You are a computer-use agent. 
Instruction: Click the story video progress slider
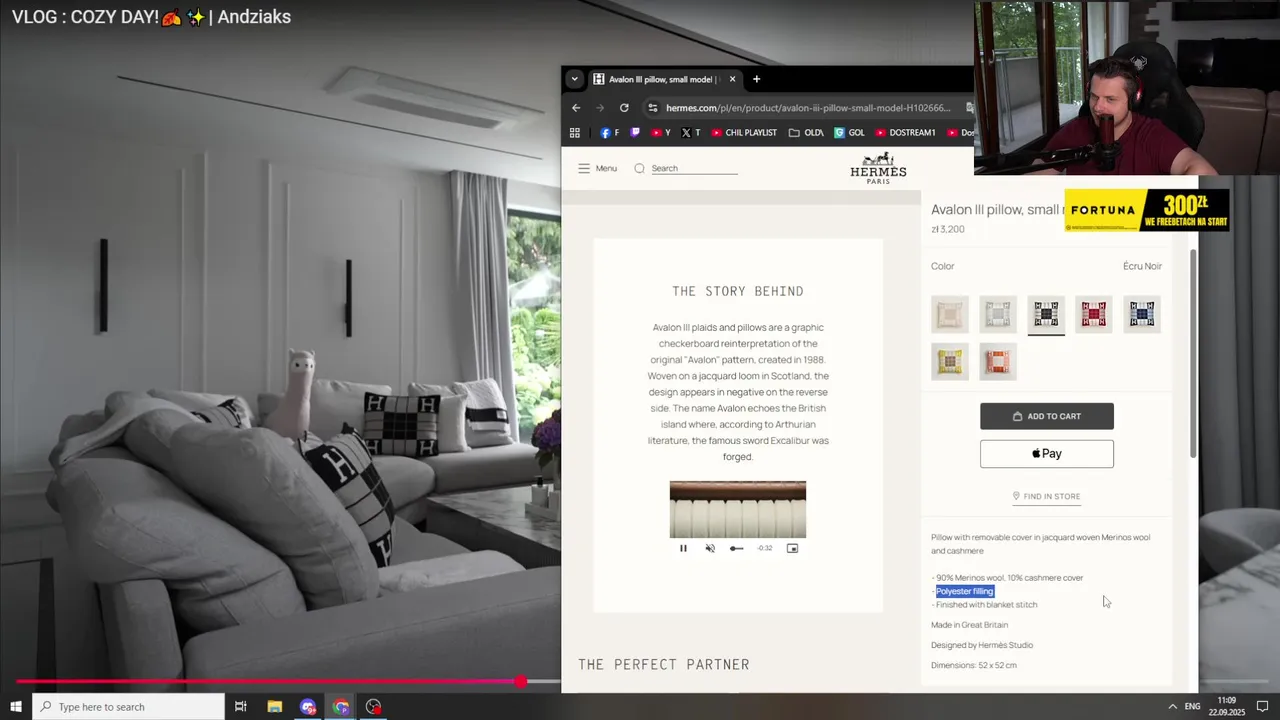coord(737,548)
